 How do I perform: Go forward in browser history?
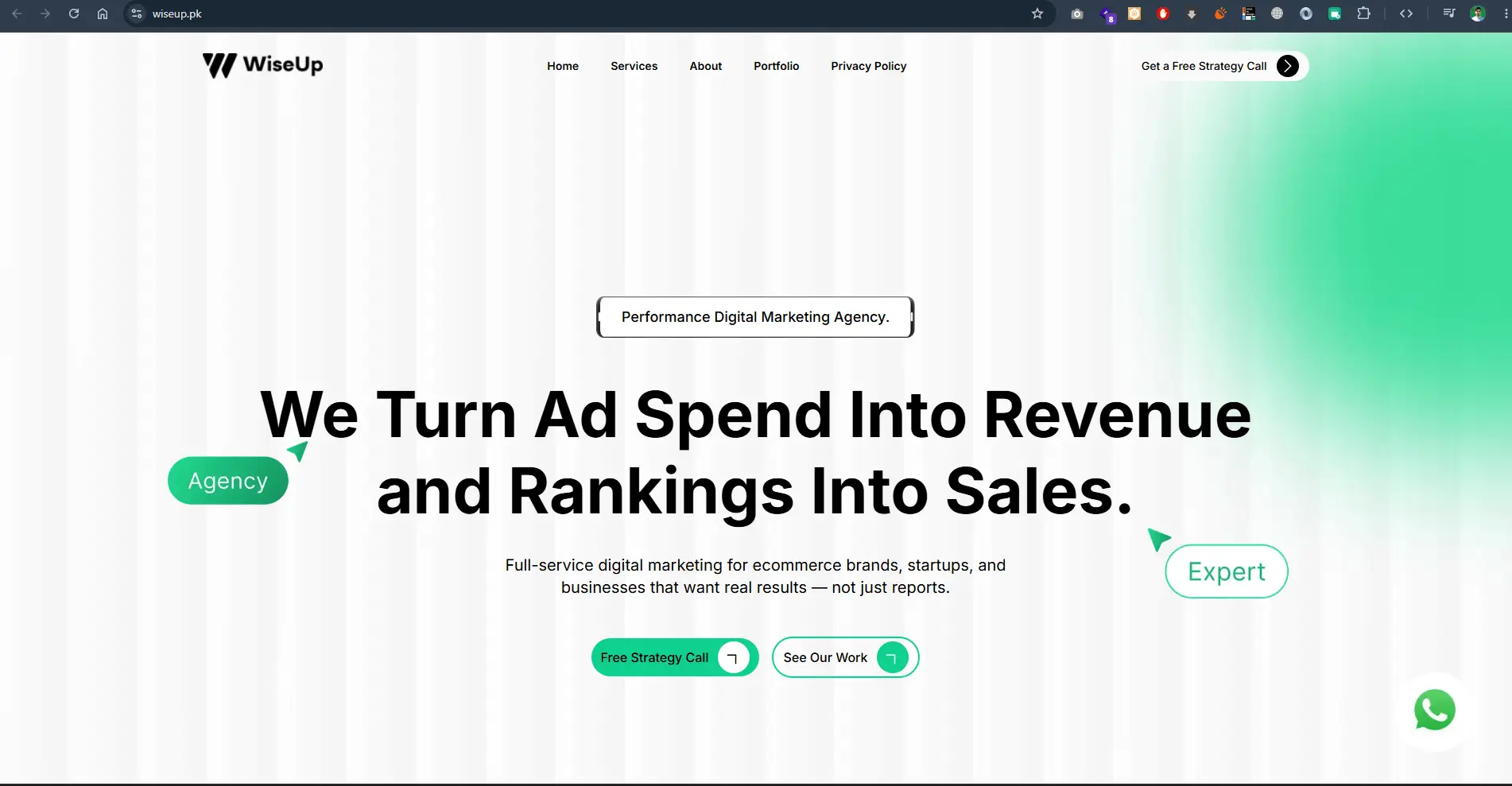click(x=45, y=14)
